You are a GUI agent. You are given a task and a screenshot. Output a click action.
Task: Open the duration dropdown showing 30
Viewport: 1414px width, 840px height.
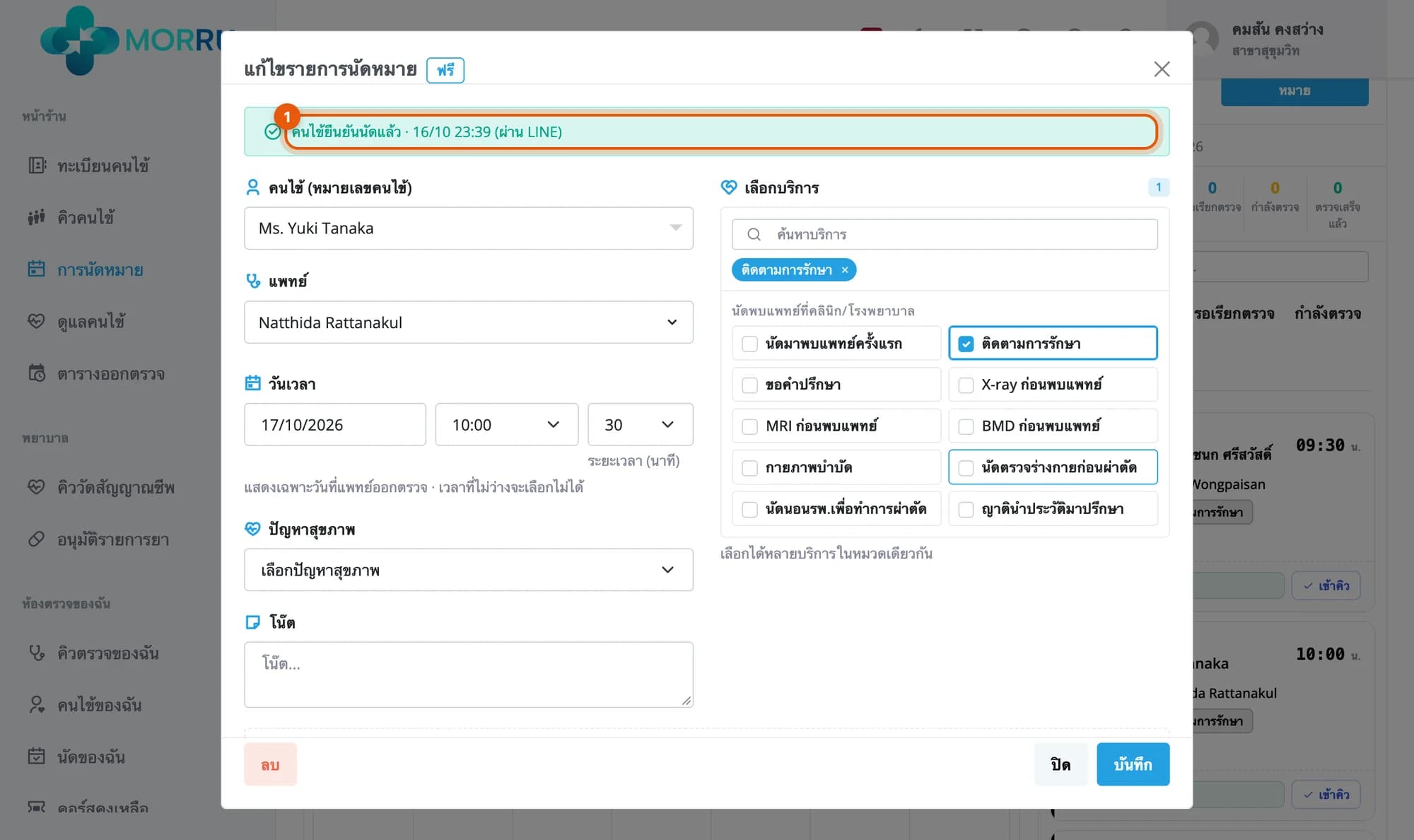[641, 425]
